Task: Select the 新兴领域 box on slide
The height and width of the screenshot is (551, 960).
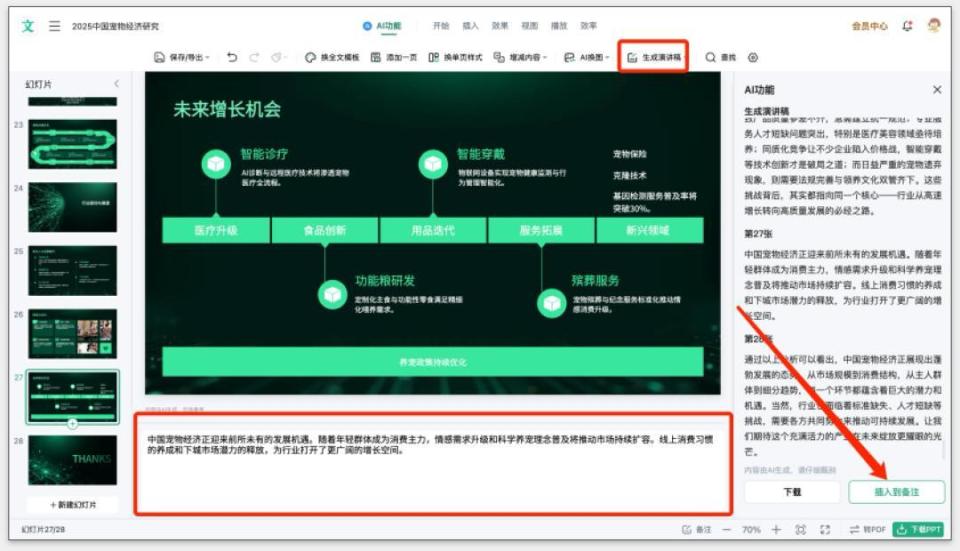Action: tap(650, 230)
